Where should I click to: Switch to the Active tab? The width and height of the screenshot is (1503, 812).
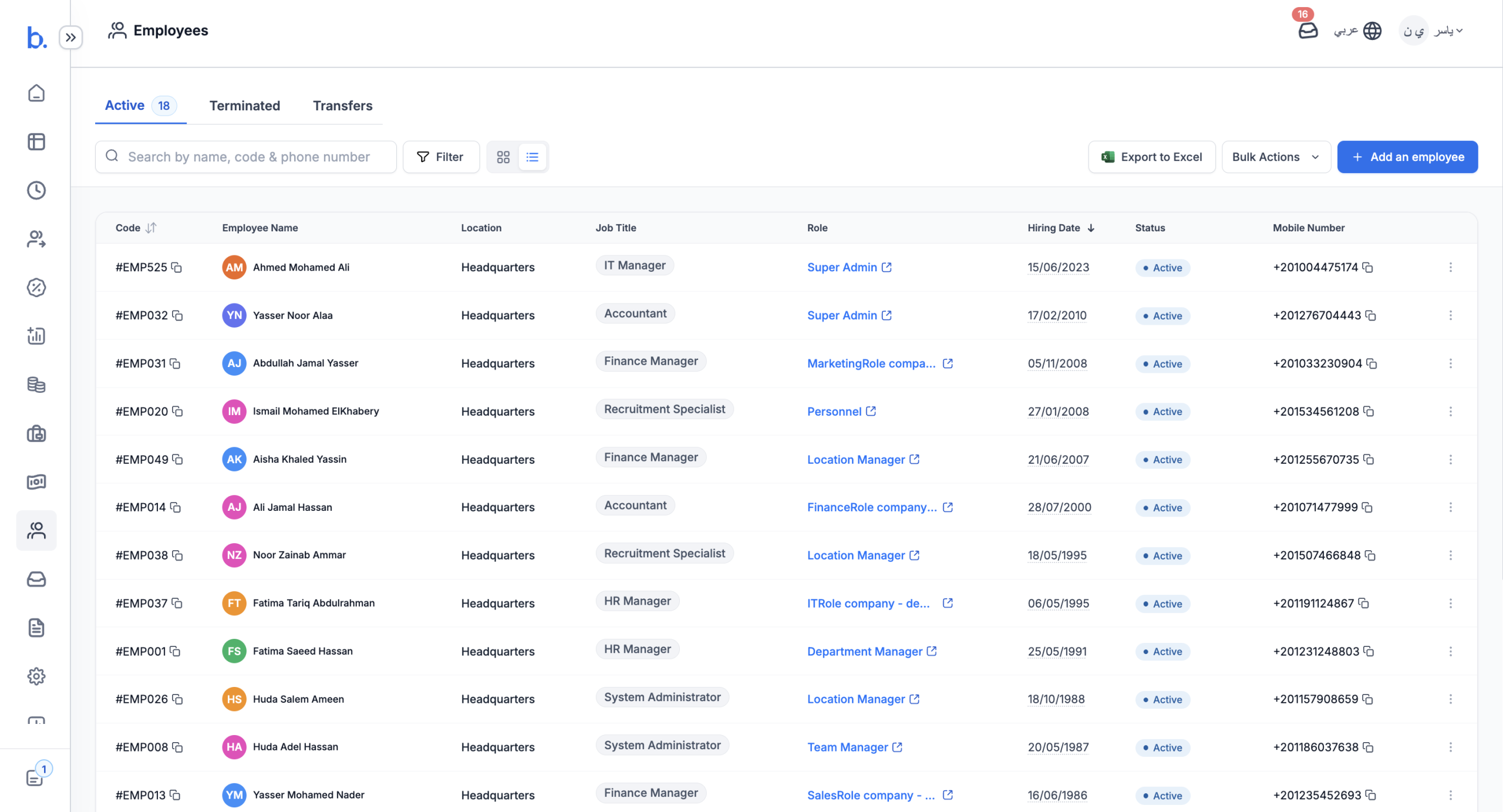(140, 106)
